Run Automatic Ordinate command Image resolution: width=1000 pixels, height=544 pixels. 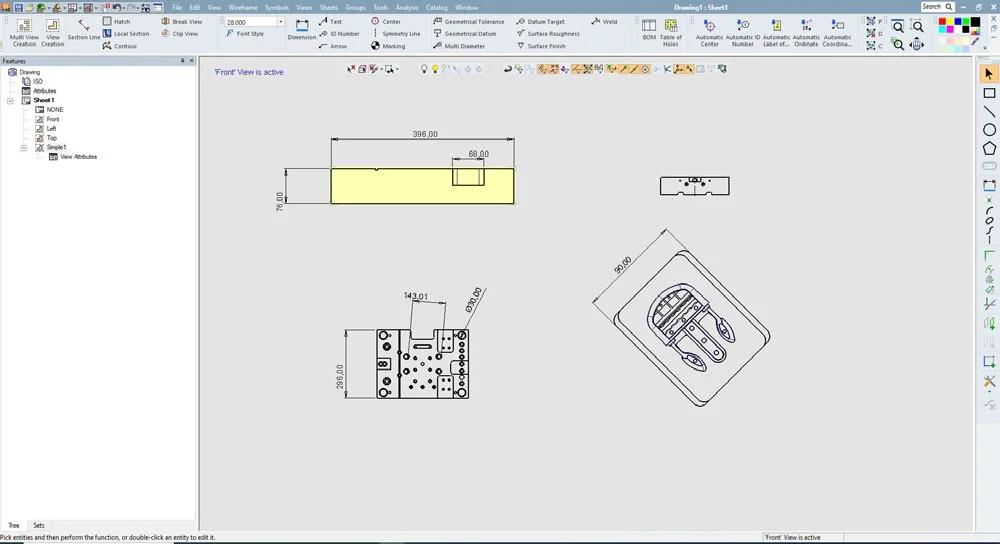[x=806, y=33]
